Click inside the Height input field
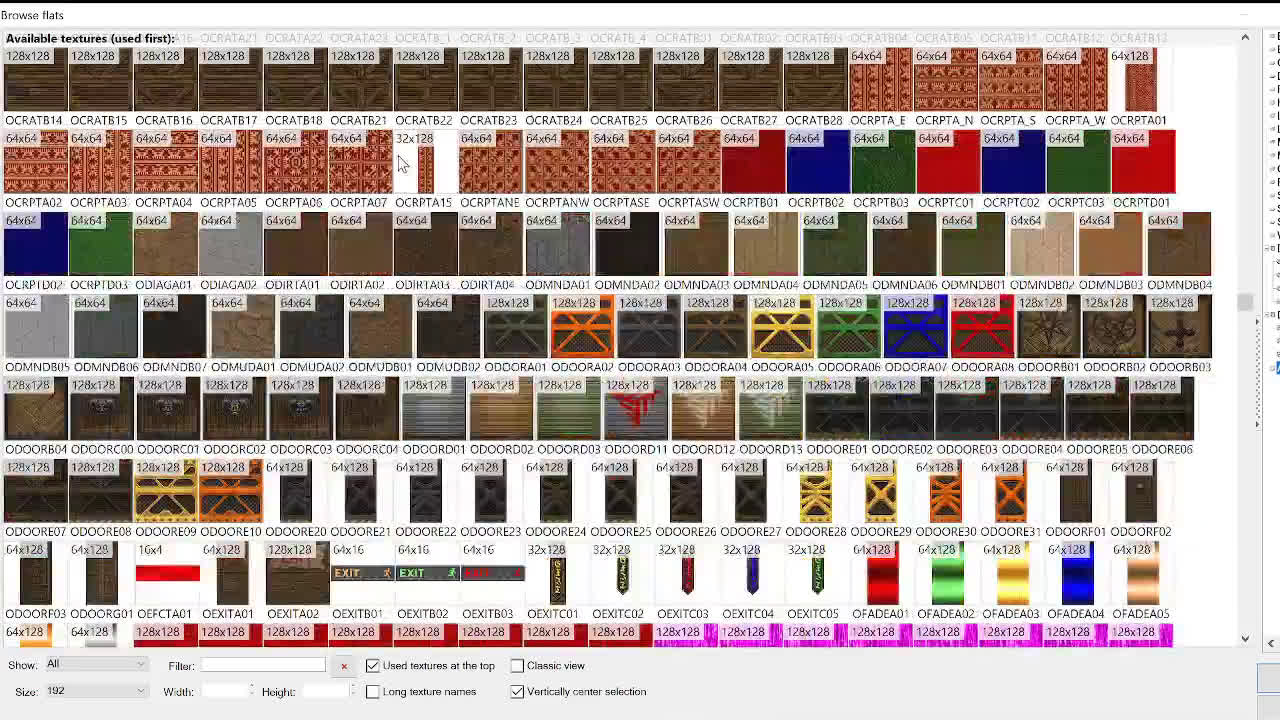 point(325,691)
